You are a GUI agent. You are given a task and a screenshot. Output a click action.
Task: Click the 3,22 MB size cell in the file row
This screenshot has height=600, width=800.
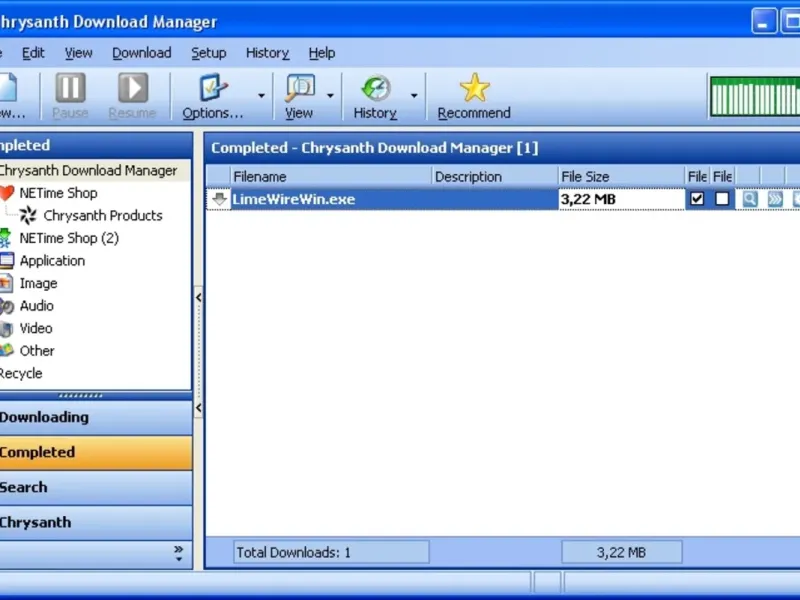coord(621,199)
